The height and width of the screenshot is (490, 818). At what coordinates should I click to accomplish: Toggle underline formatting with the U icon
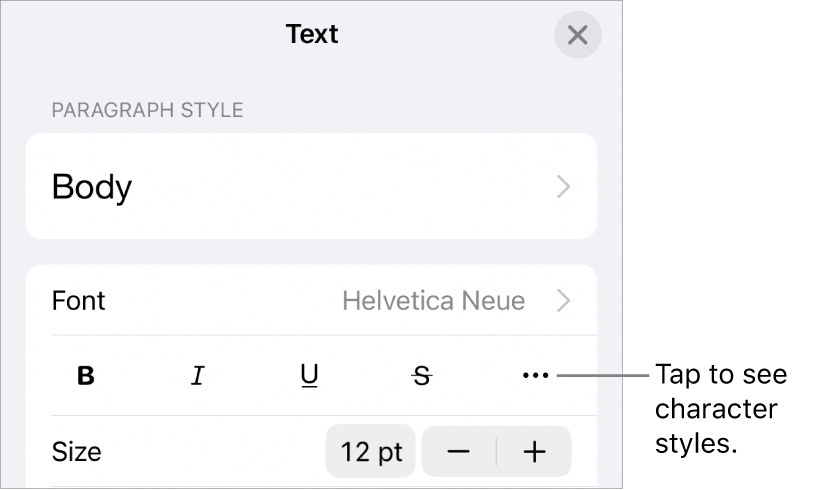click(310, 376)
